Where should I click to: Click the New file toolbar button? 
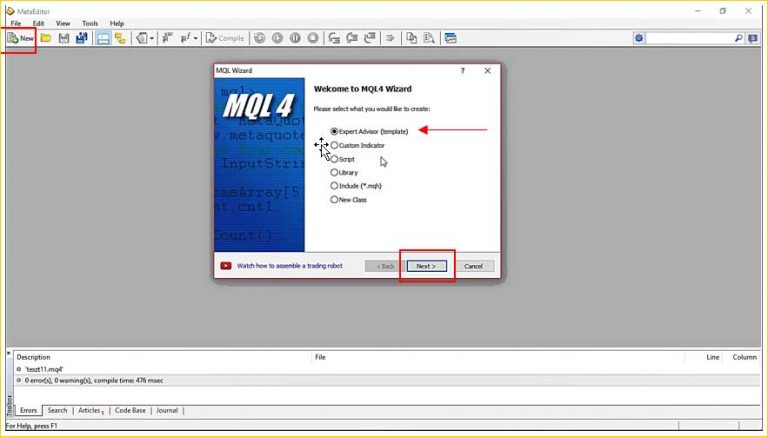(21, 38)
